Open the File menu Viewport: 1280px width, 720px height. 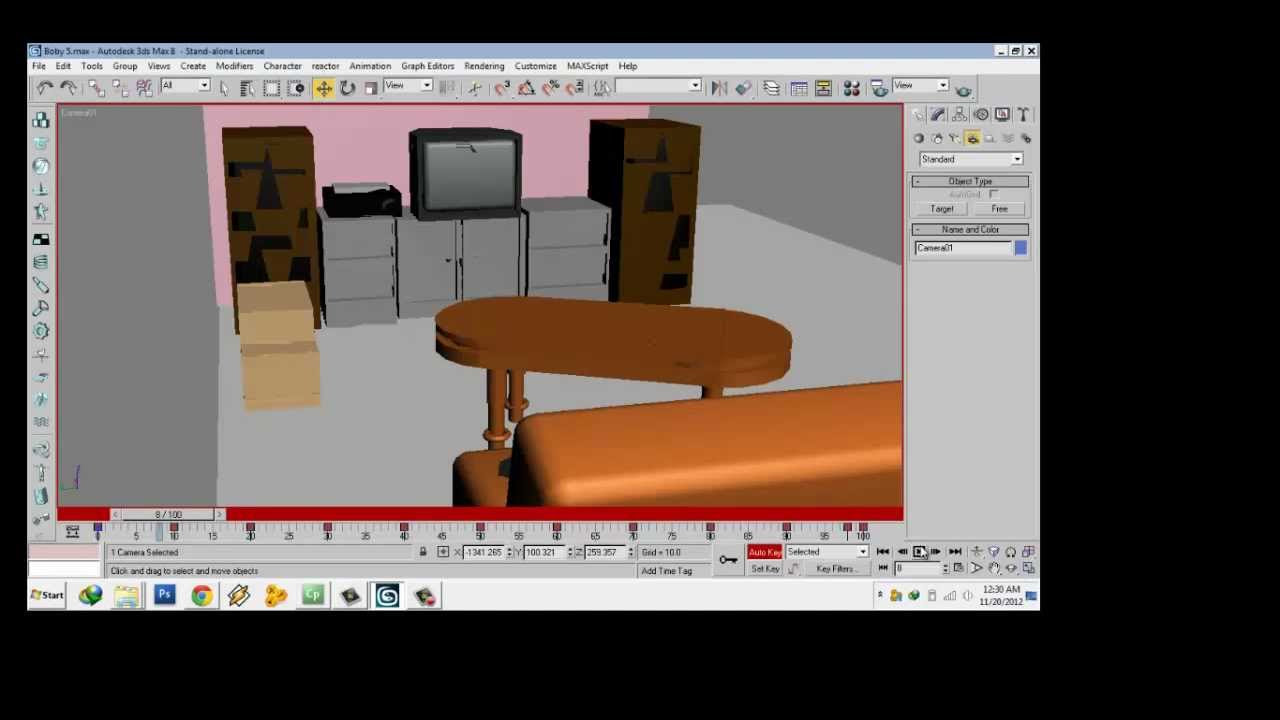click(38, 66)
